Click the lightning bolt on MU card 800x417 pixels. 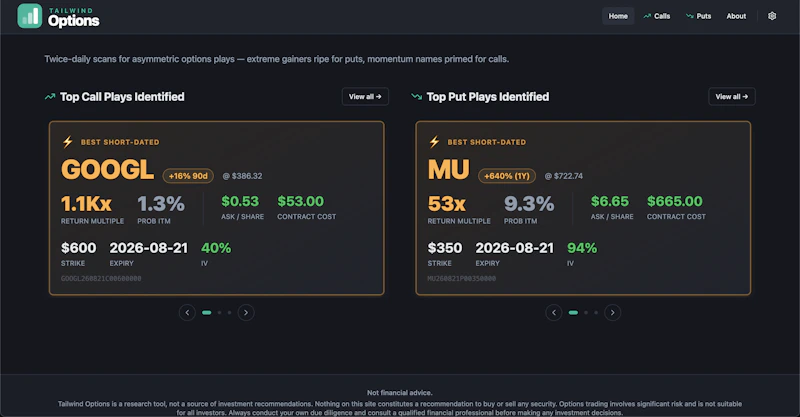click(434, 142)
